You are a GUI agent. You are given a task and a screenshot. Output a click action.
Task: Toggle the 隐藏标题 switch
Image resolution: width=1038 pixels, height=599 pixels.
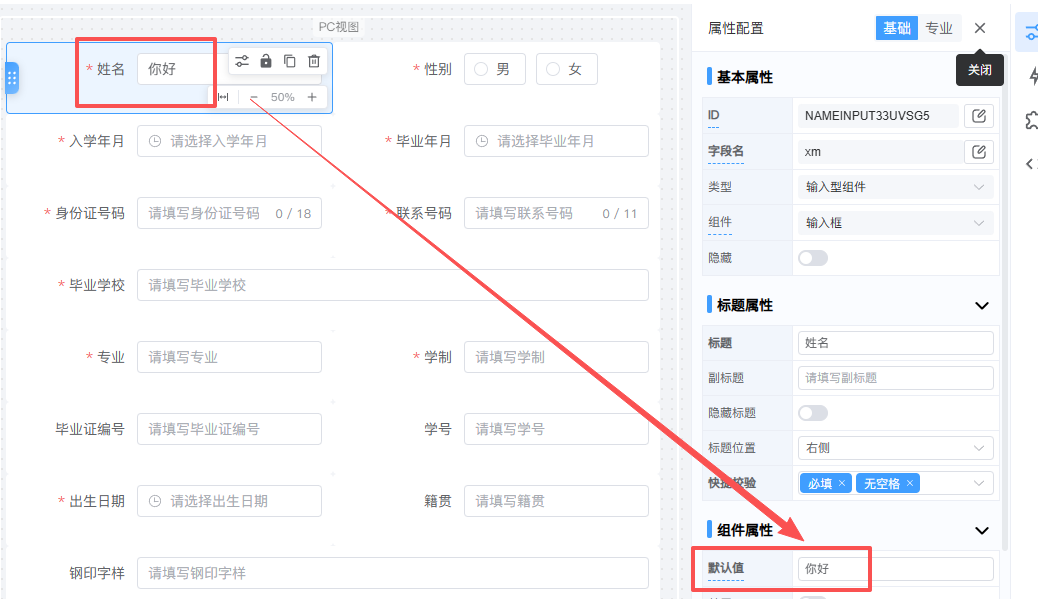[x=812, y=413]
